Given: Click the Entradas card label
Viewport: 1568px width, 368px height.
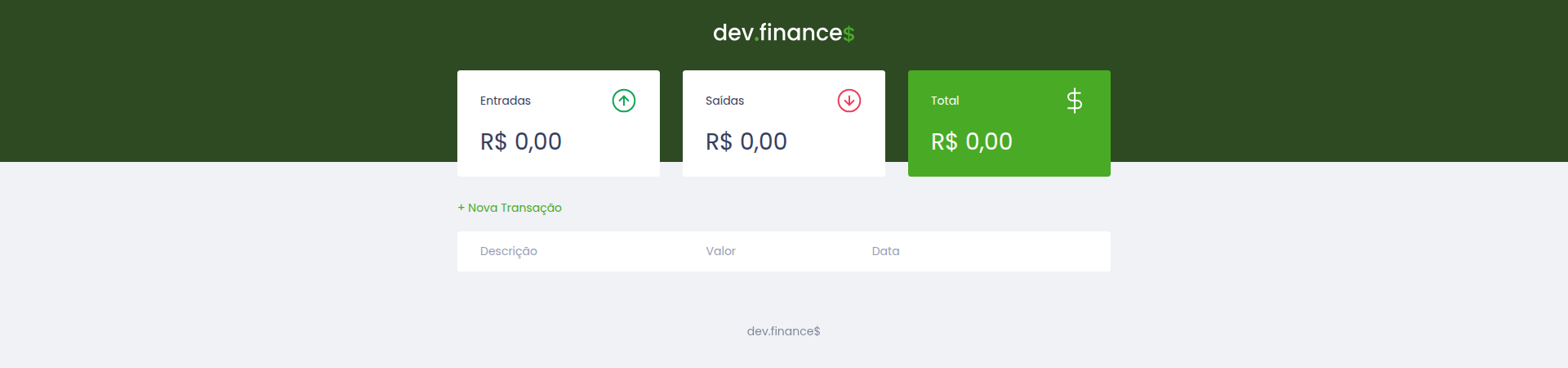Looking at the screenshot, I should (506, 101).
